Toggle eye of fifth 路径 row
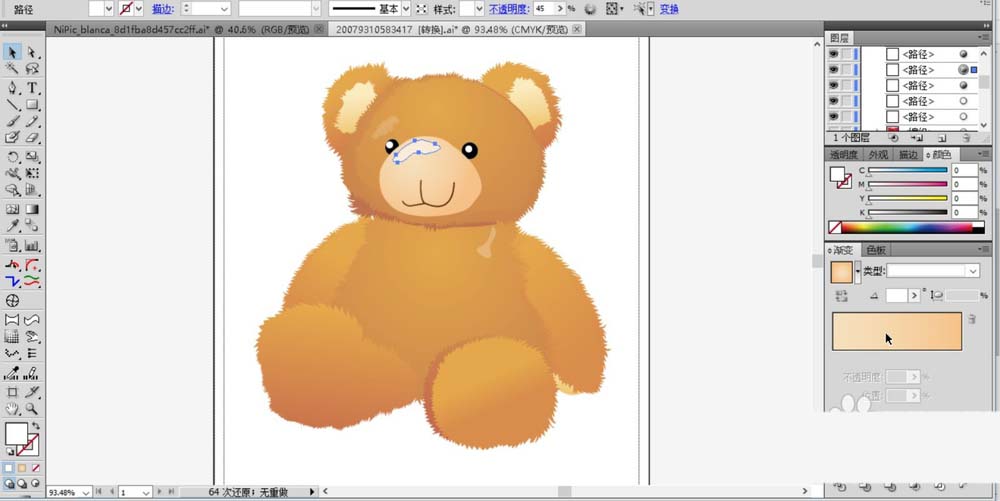1000x501 pixels. [834, 117]
